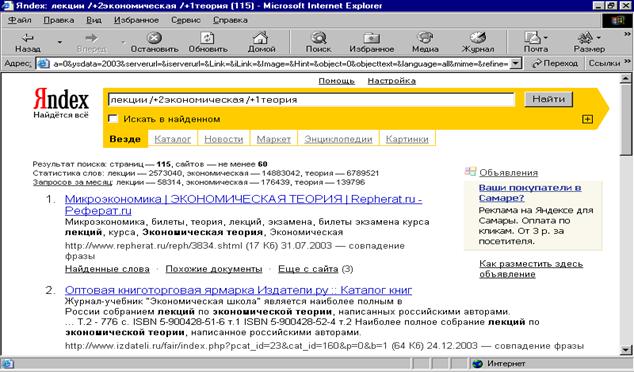Open the Журнал history icon
This screenshot has height=372, width=634.
478,38
